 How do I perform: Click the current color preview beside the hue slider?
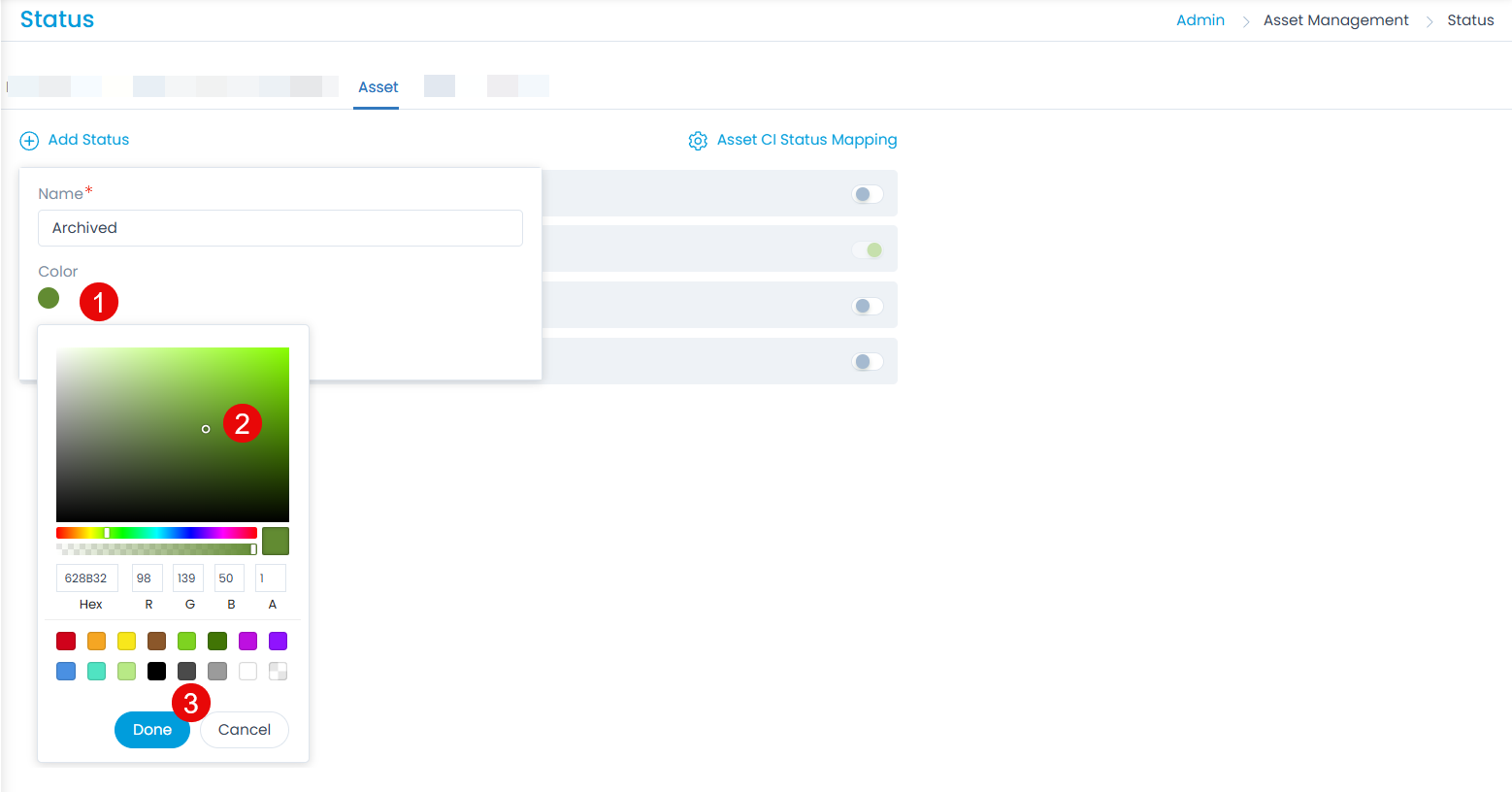click(275, 541)
